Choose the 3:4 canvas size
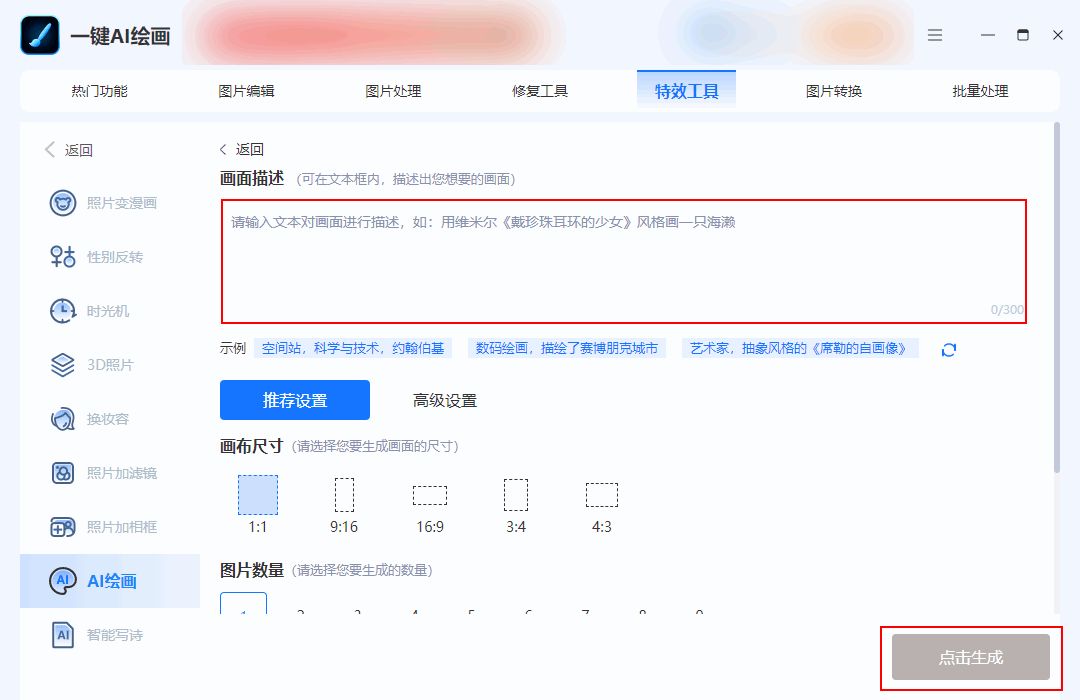The width and height of the screenshot is (1080, 700). [516, 506]
